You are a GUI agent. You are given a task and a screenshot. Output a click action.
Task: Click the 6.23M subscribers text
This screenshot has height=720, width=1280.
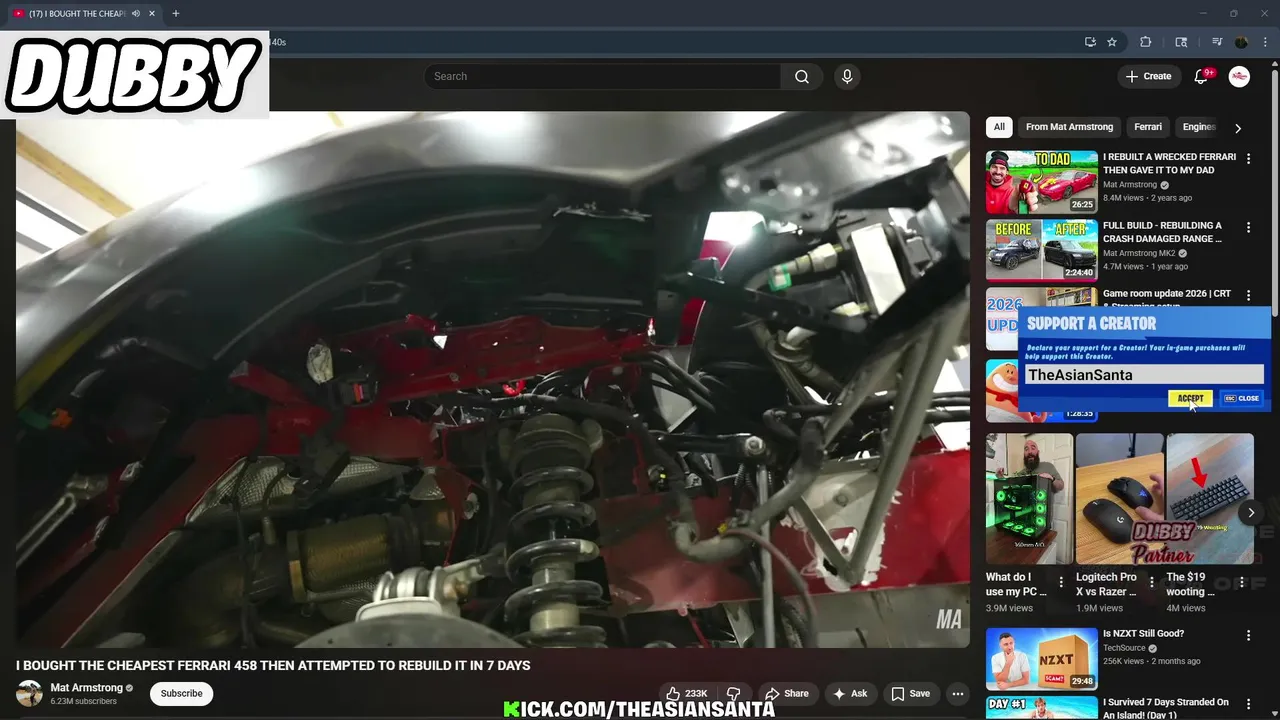click(84, 702)
